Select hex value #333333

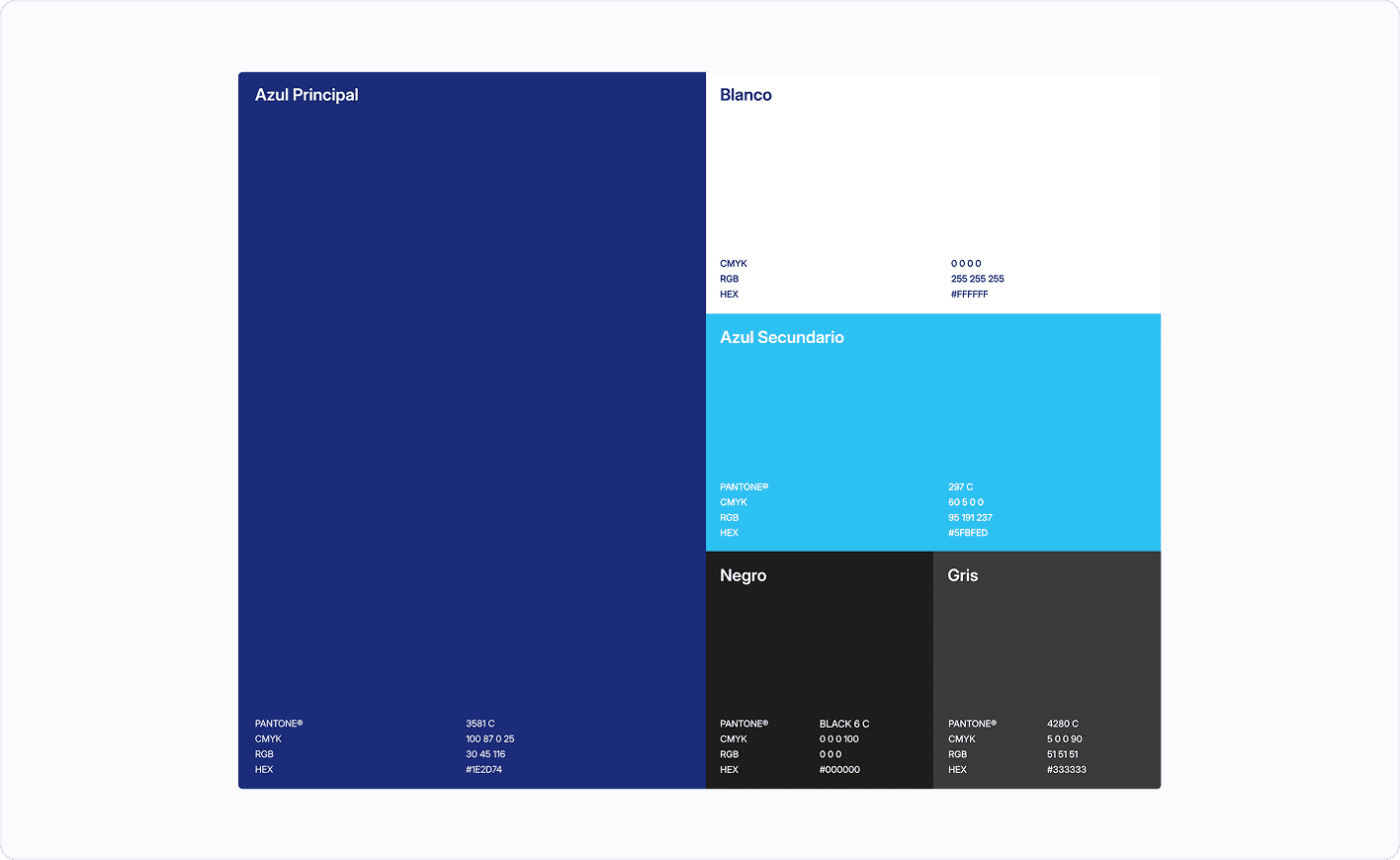click(1066, 769)
